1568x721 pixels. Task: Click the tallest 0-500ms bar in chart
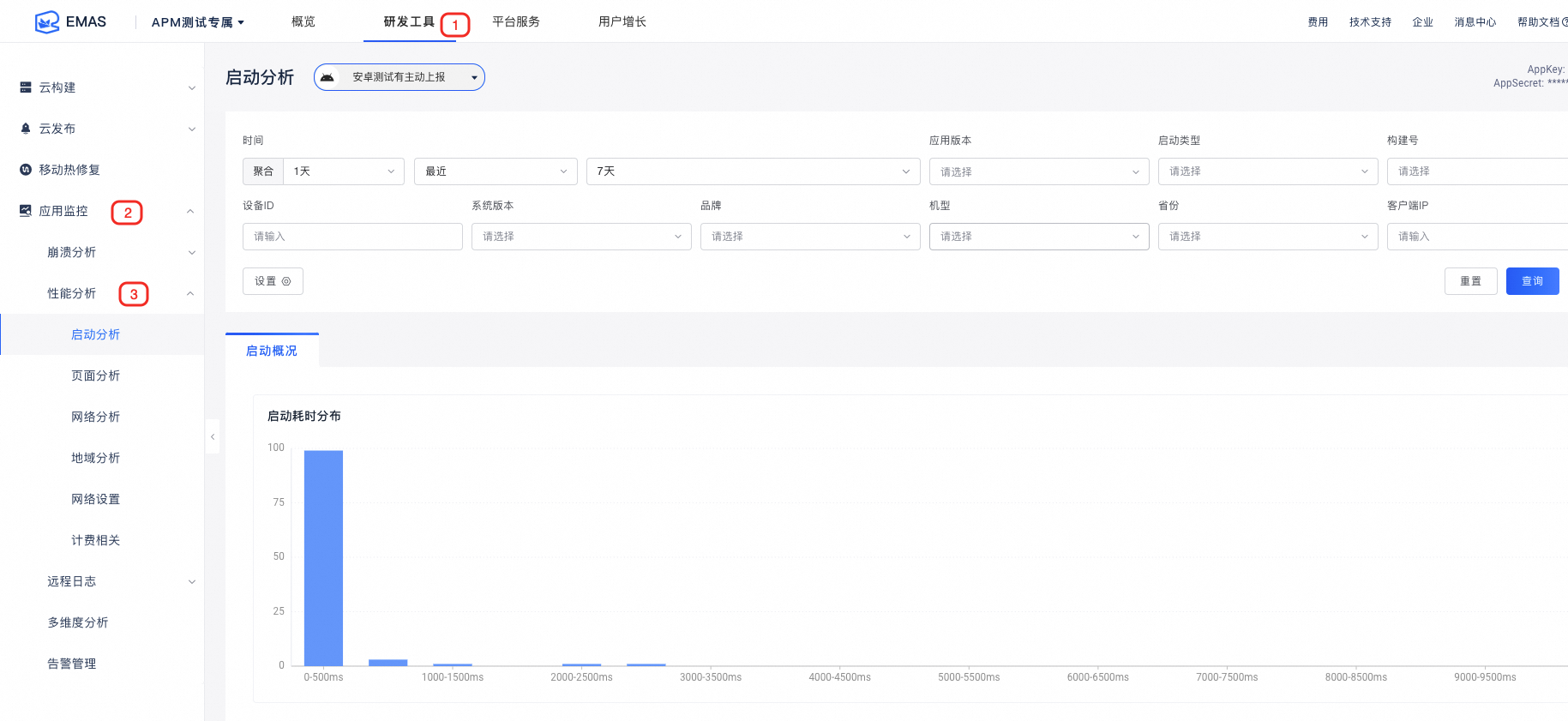click(x=323, y=557)
